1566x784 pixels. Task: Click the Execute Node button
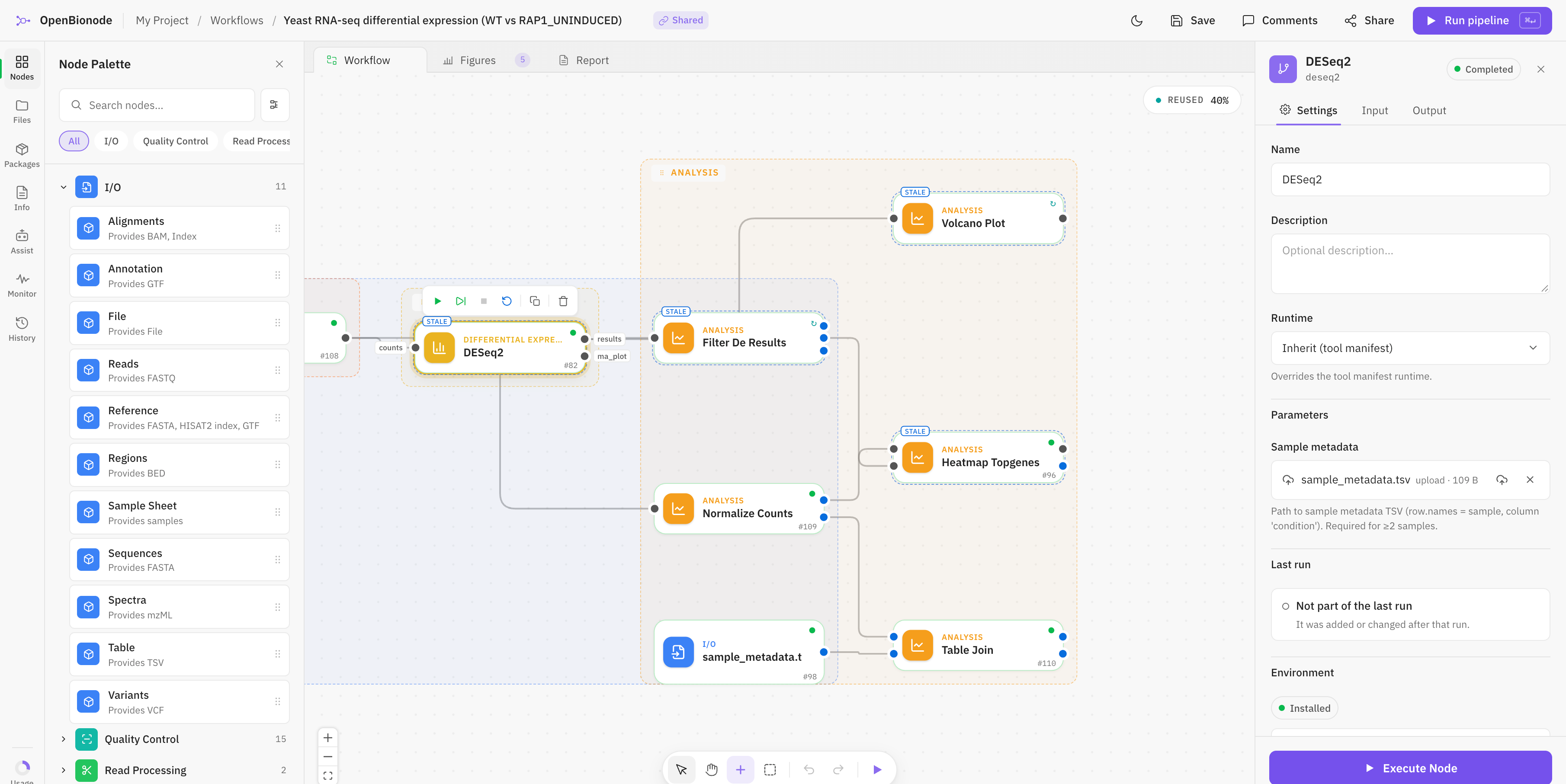tap(1410, 768)
